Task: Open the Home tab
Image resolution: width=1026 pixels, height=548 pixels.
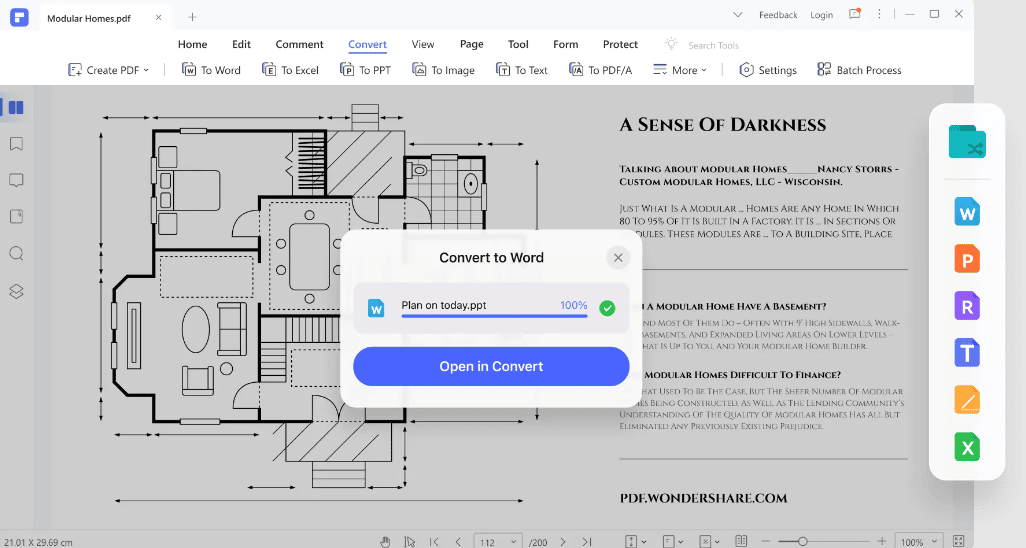Action: (192, 44)
